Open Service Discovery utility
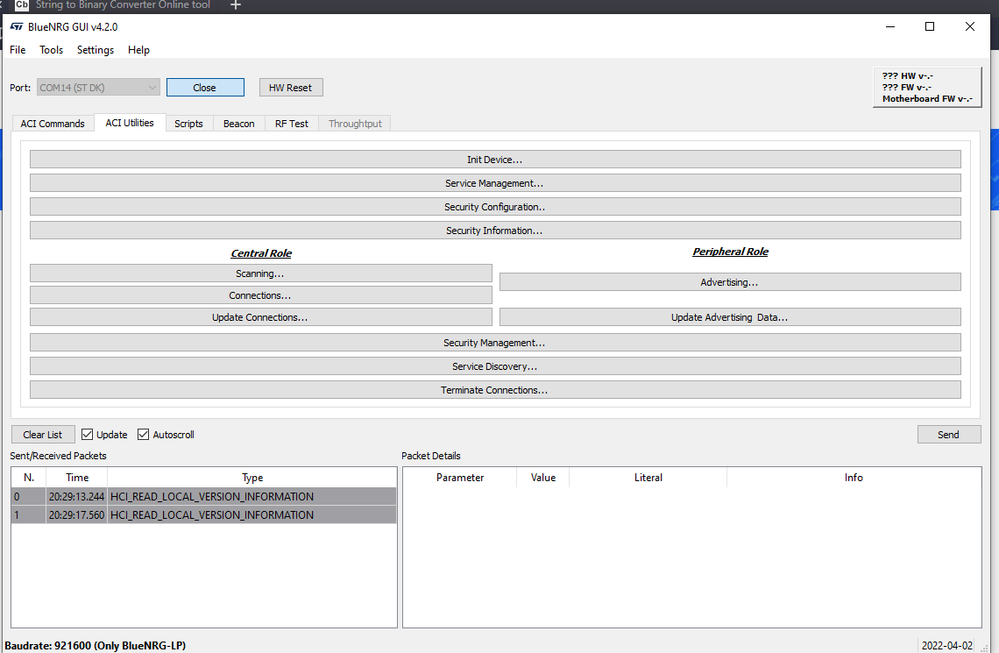 click(495, 366)
